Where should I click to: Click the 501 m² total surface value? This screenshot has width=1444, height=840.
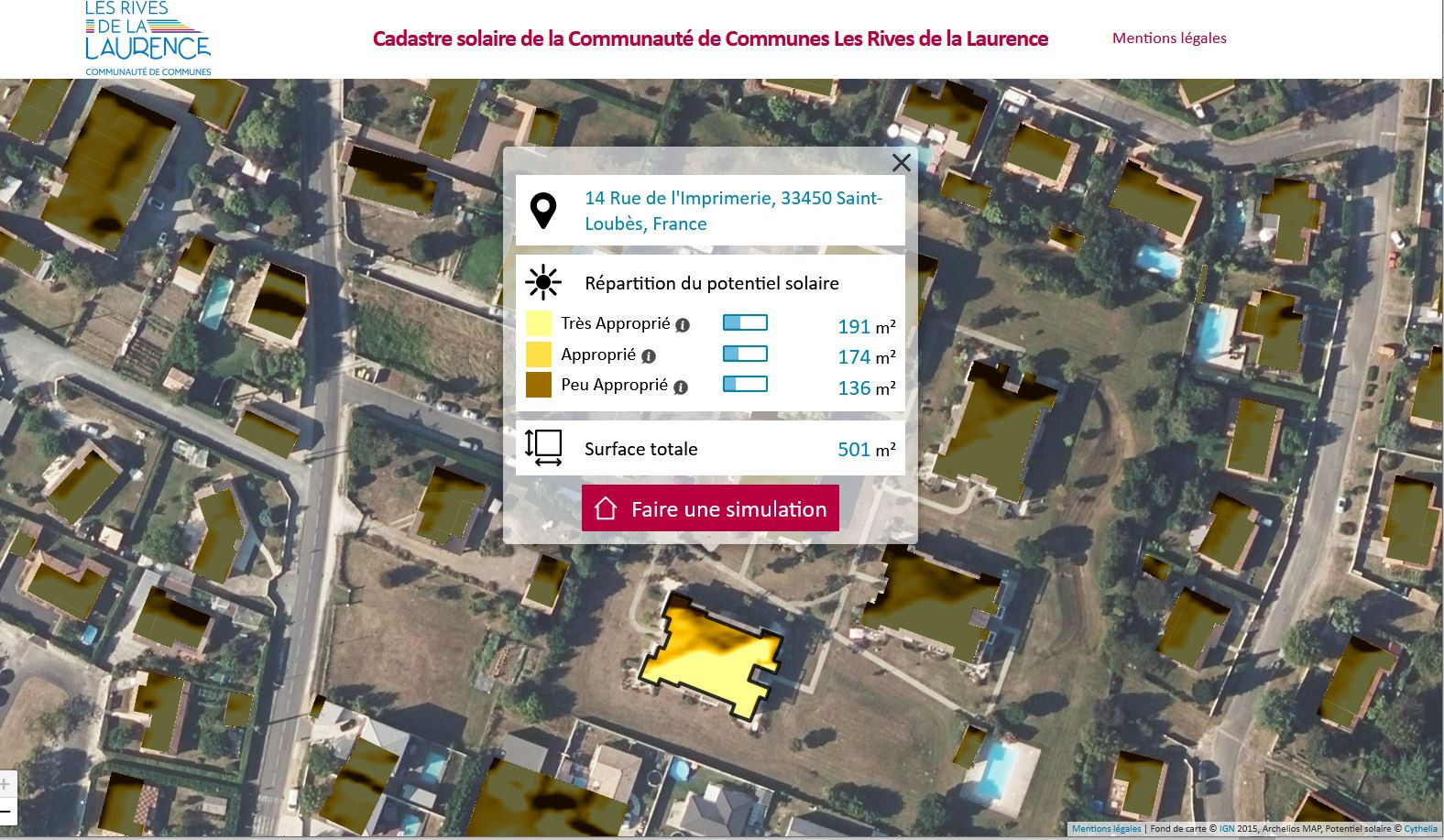pyautogui.click(x=867, y=450)
